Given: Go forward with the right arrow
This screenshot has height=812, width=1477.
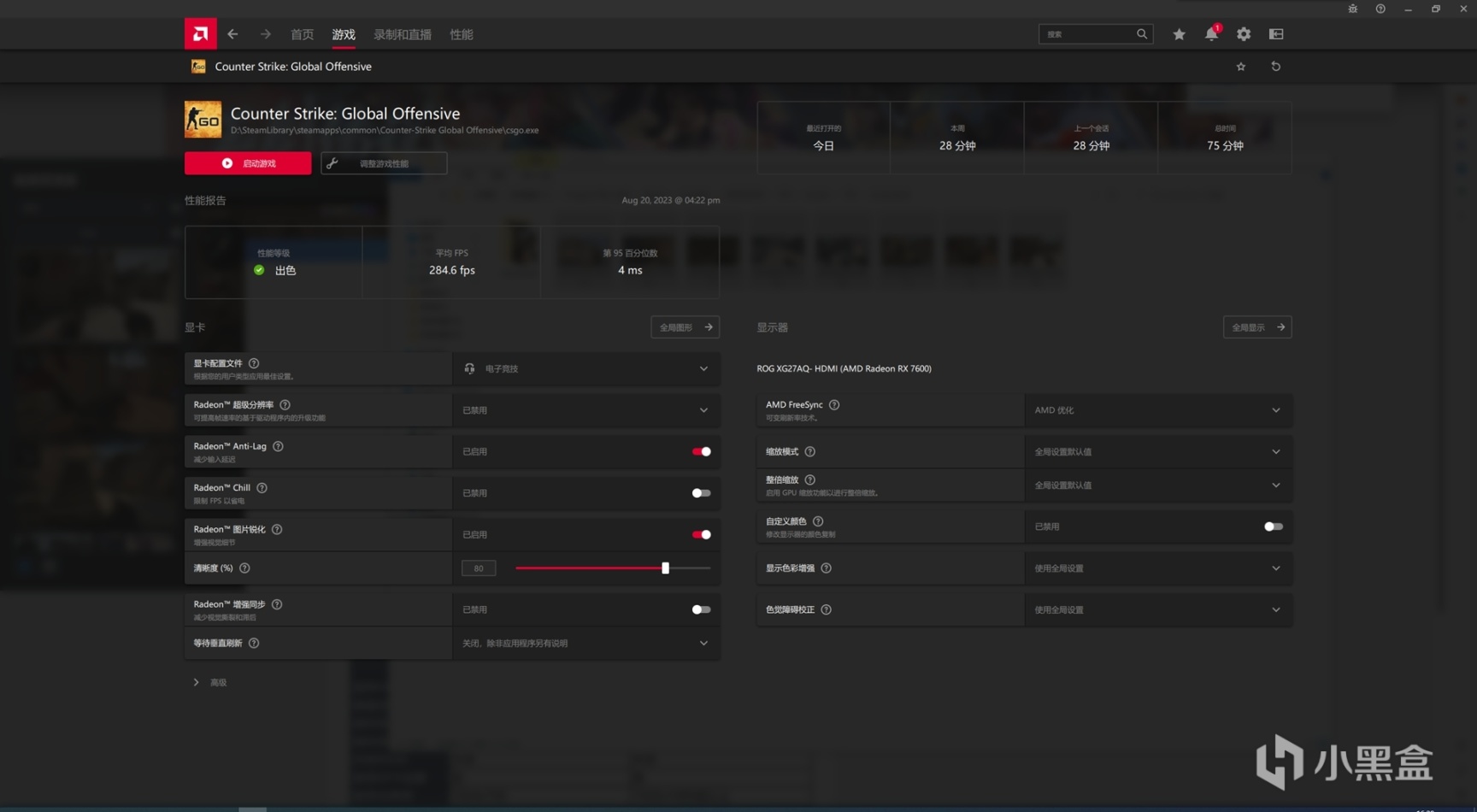Looking at the screenshot, I should click(x=266, y=34).
